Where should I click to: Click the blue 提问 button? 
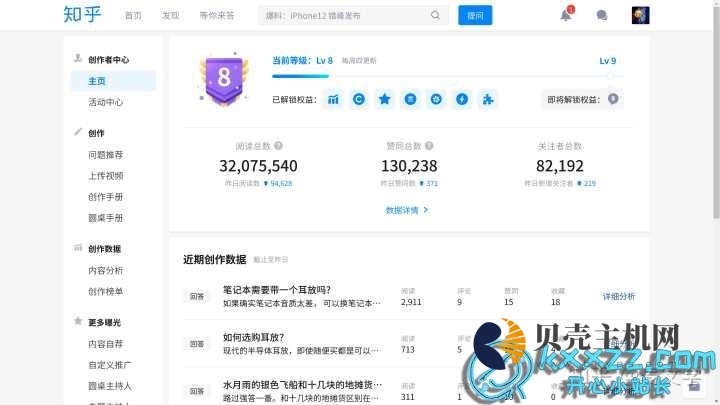click(x=475, y=15)
